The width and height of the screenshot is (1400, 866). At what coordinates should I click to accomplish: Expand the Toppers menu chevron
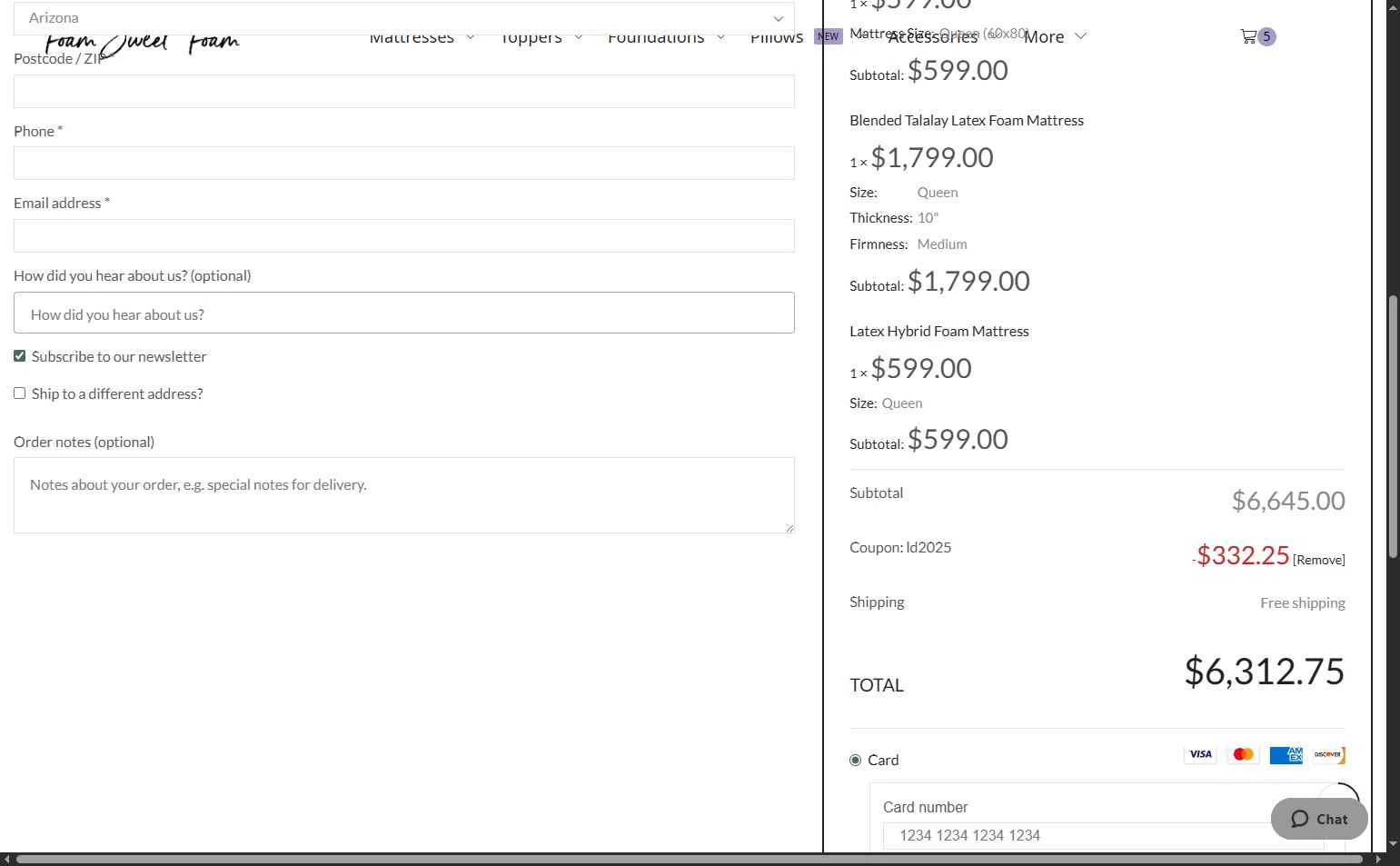point(578,37)
